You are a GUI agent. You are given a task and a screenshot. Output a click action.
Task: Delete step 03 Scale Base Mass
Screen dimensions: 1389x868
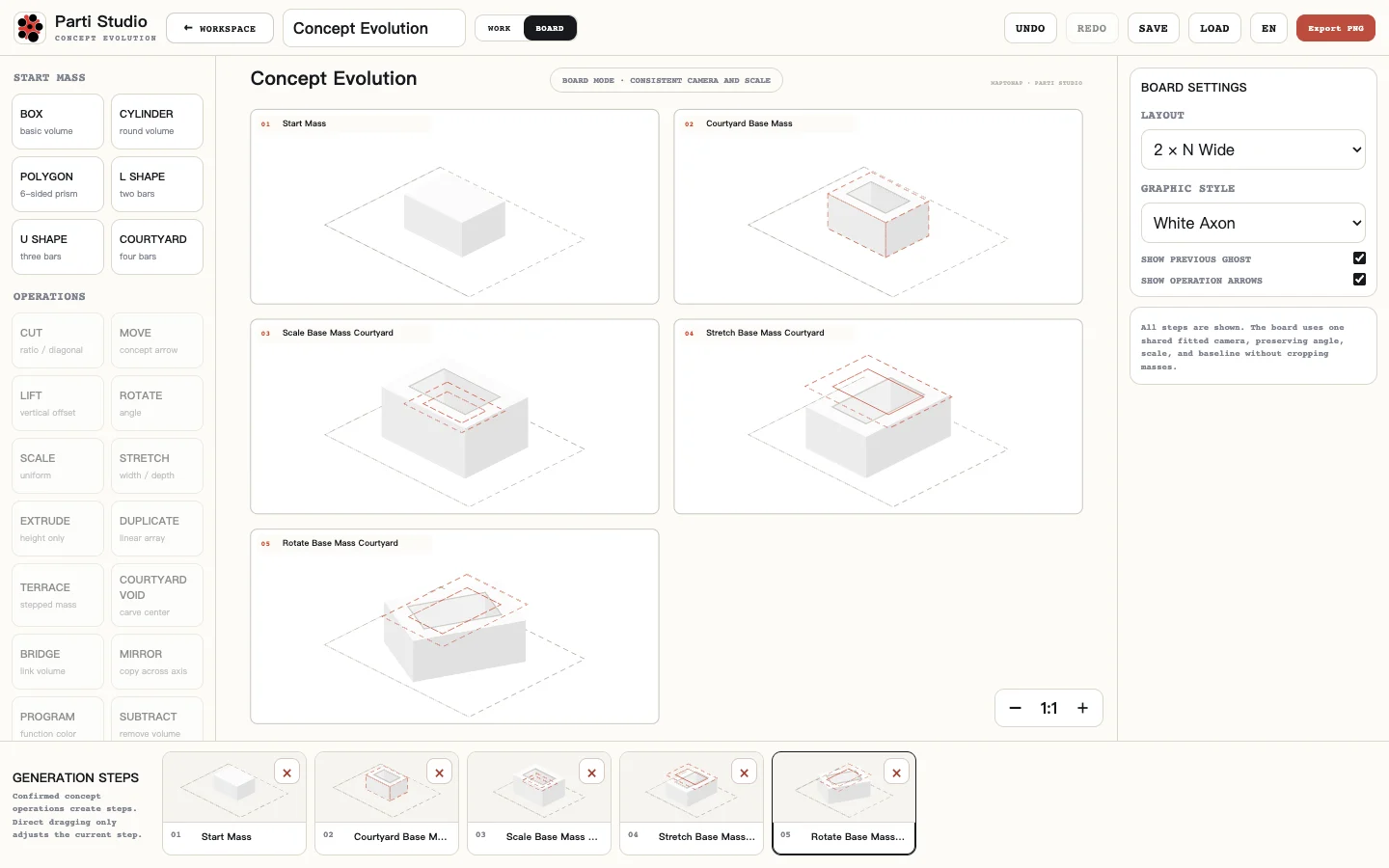[591, 773]
